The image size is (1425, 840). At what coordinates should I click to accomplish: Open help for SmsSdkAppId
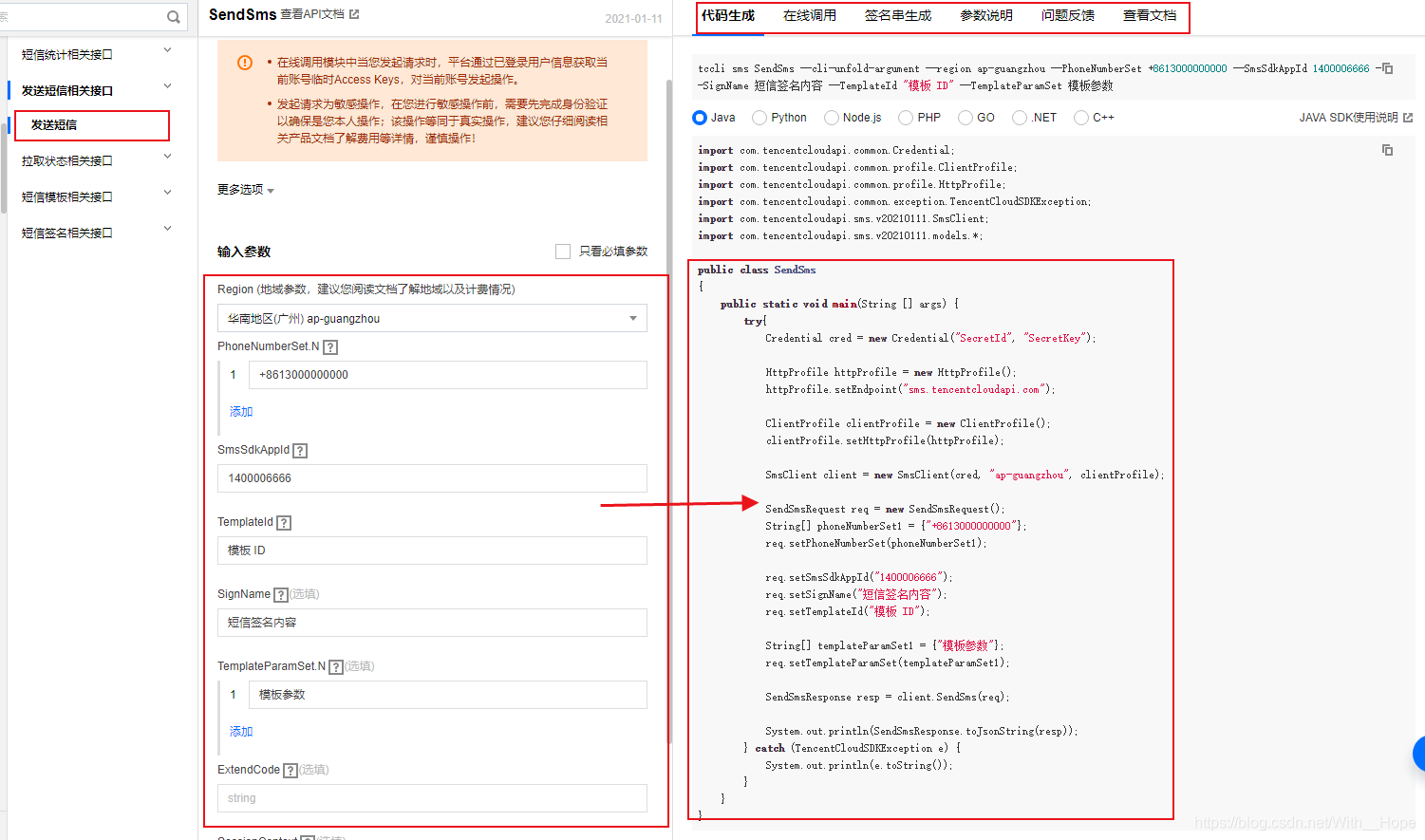(300, 451)
